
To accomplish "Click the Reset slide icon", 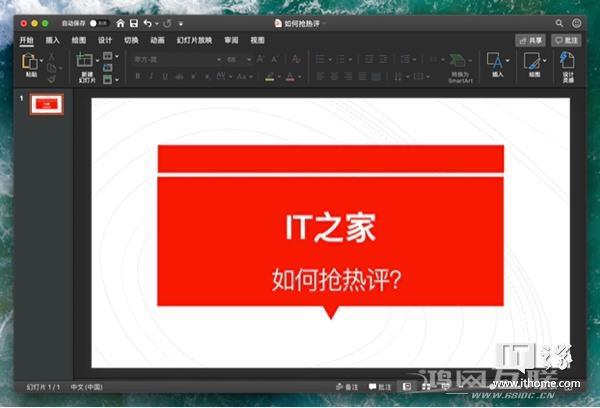I will click(x=108, y=68).
